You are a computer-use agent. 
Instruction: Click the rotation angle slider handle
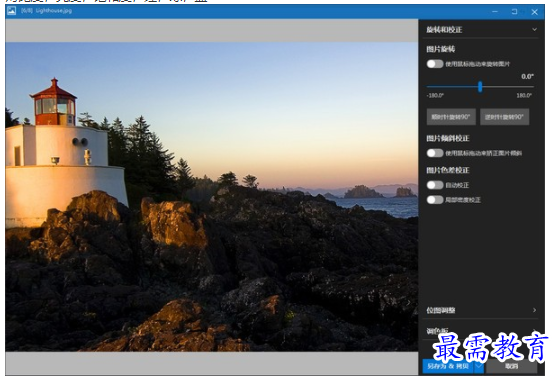tap(480, 87)
